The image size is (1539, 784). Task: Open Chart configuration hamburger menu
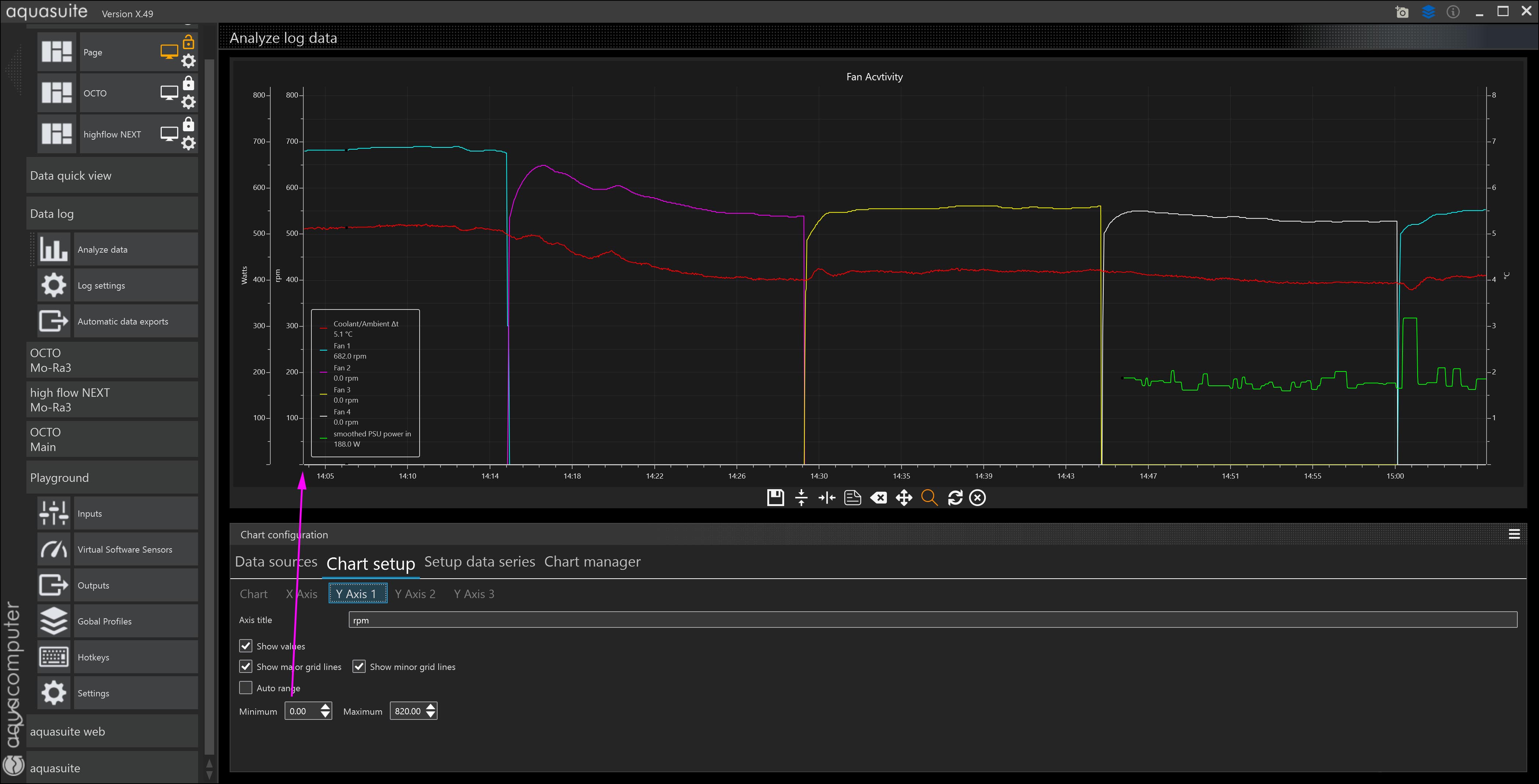[x=1514, y=534]
